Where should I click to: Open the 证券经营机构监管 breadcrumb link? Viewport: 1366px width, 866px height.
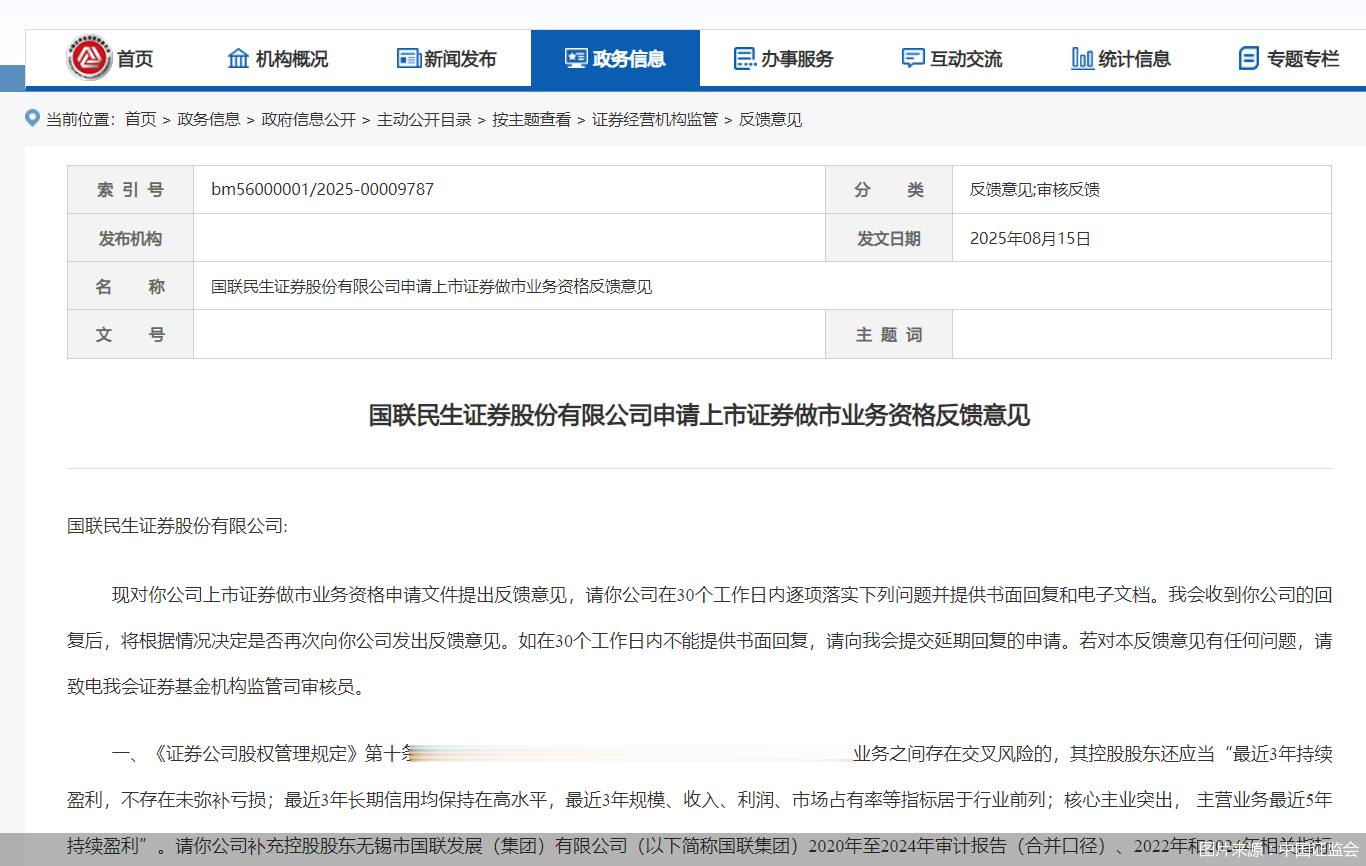click(655, 120)
